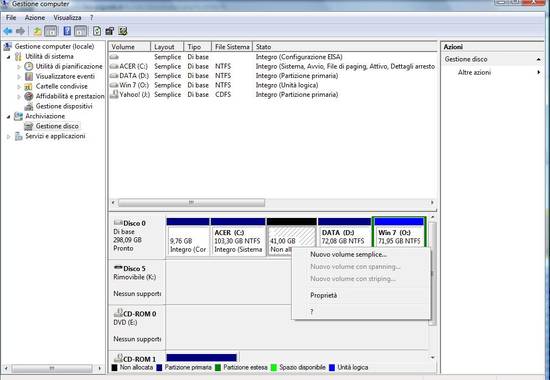
Task: Click the rightmost toolbar icon with checkmark
Action: point(122,31)
